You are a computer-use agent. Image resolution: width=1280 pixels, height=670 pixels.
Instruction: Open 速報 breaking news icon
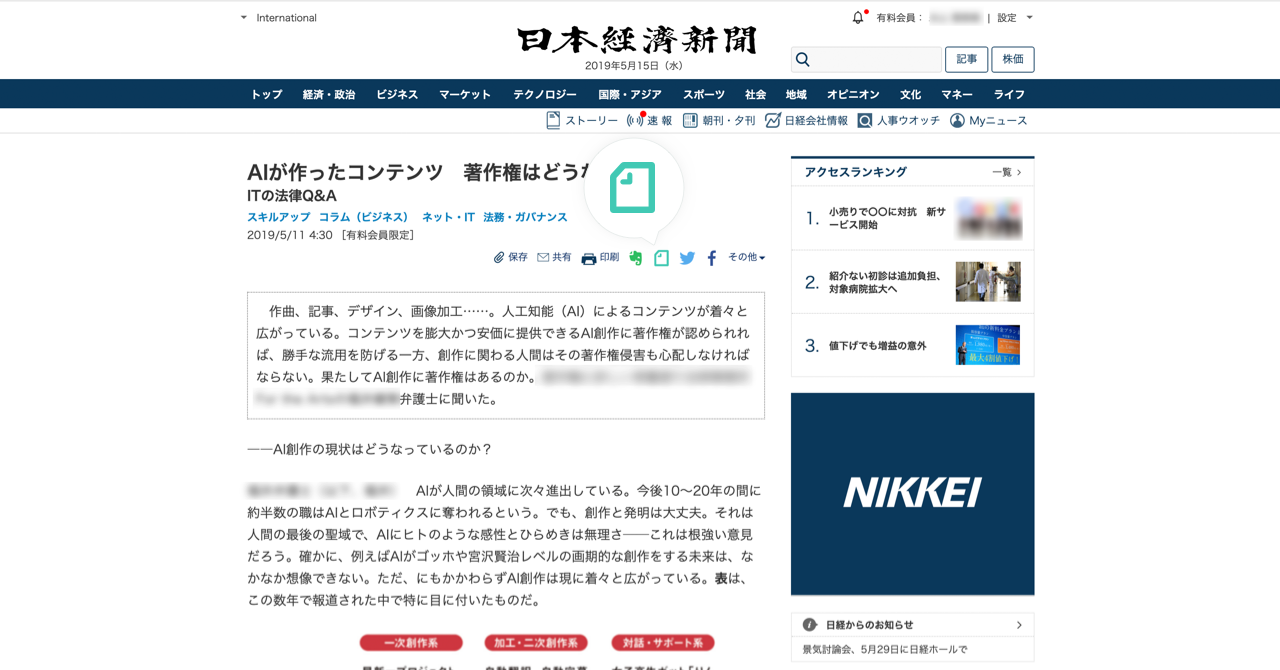[649, 120]
